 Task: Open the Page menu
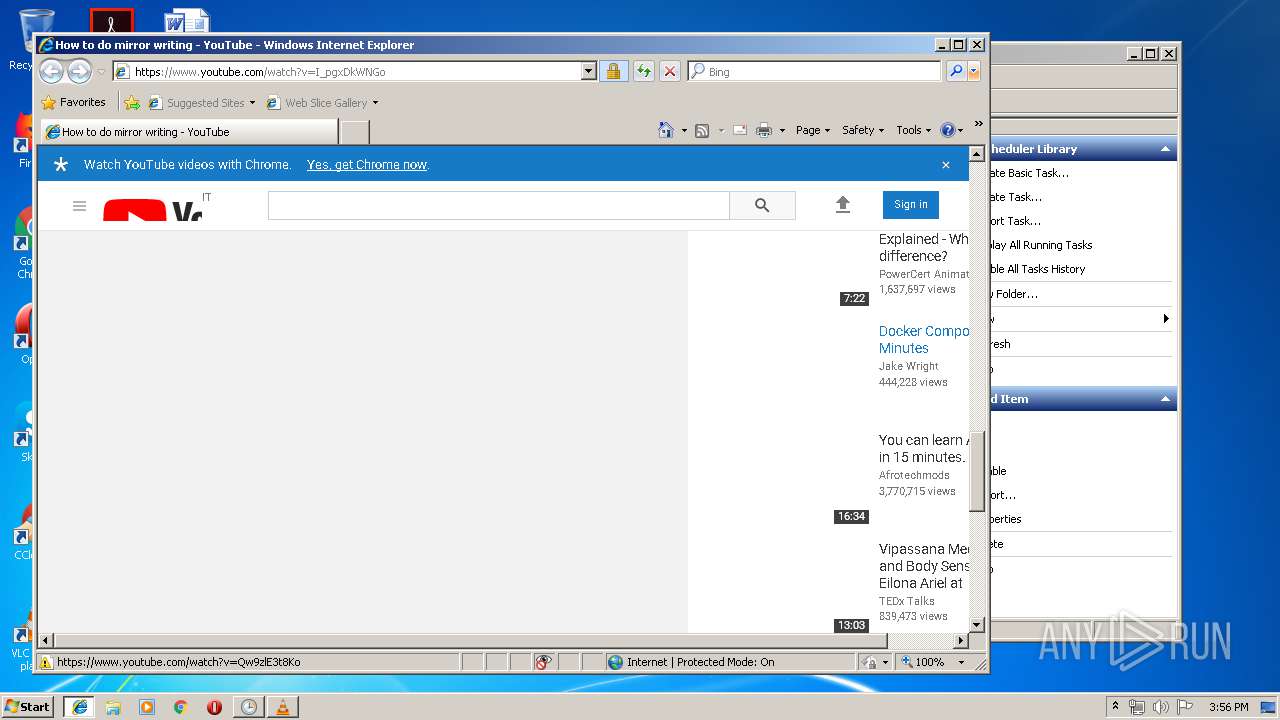(813, 130)
